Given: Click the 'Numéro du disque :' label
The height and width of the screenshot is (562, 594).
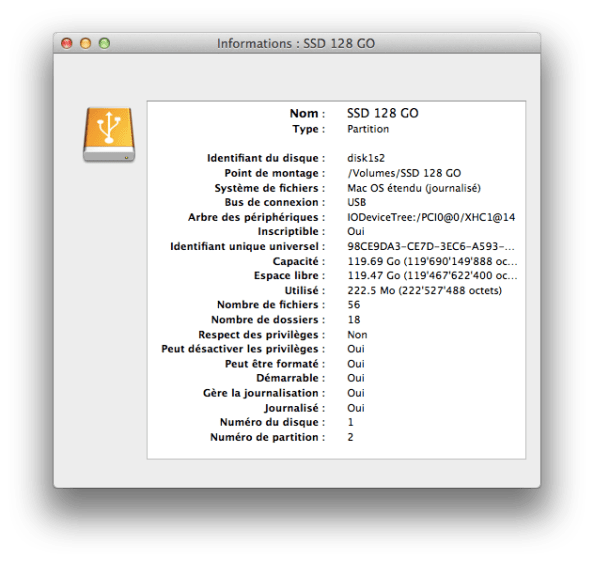Looking at the screenshot, I should (x=272, y=422).
